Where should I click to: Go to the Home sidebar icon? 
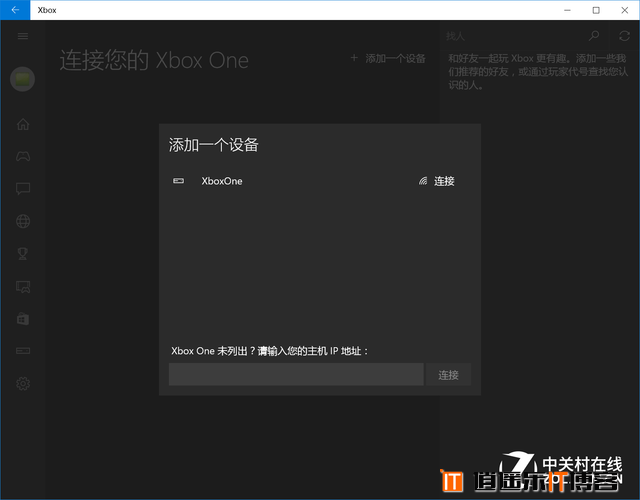click(23, 124)
